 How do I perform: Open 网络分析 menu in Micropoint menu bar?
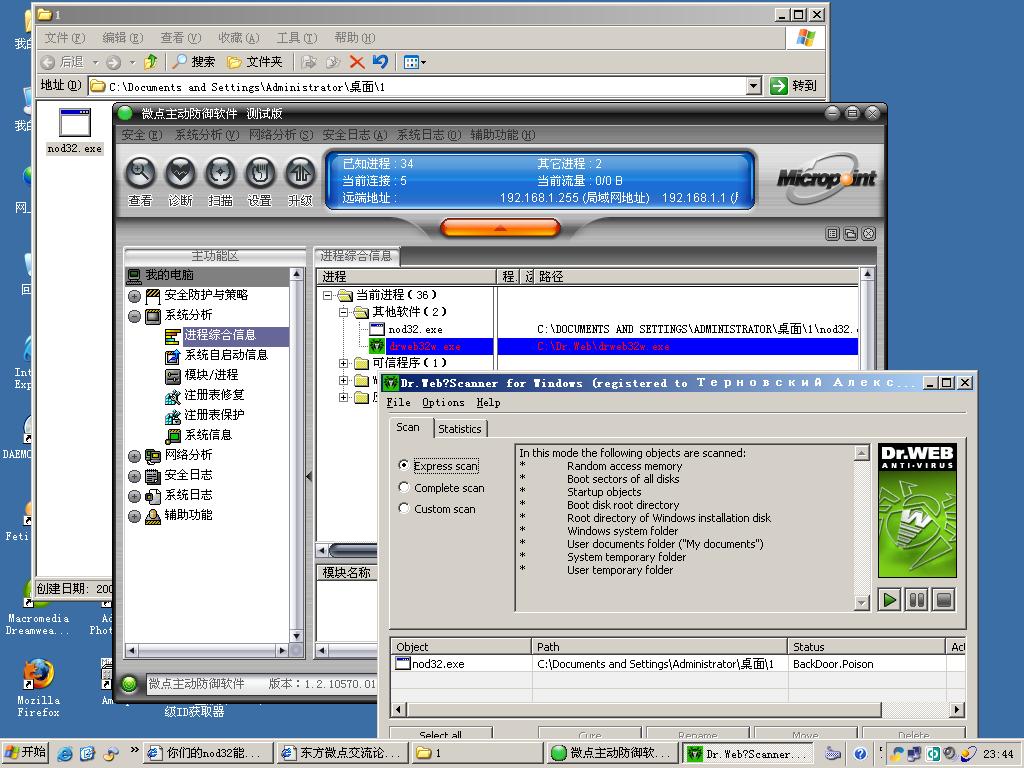coord(281,135)
